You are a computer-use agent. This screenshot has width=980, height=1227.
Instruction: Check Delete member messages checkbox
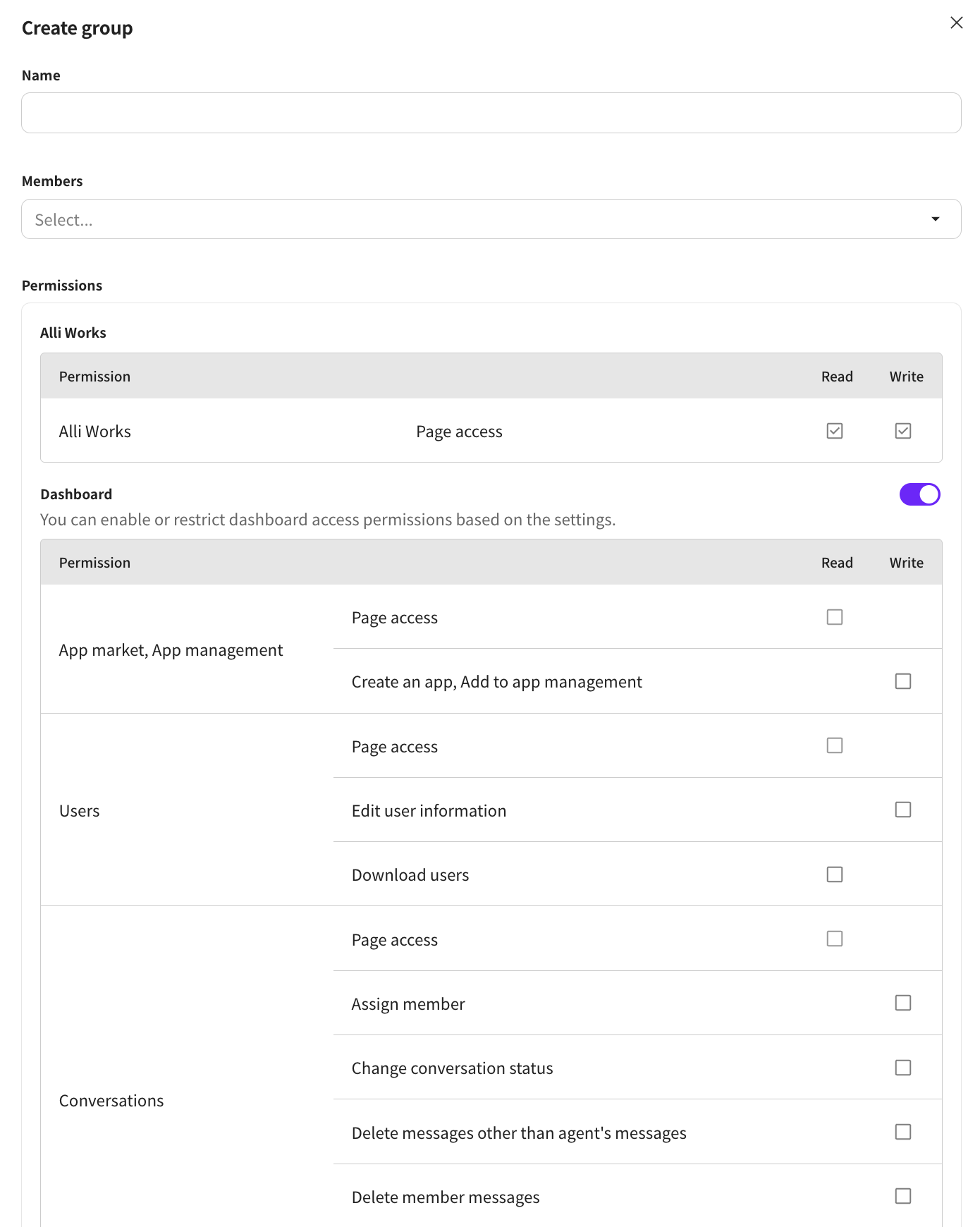click(902, 1196)
